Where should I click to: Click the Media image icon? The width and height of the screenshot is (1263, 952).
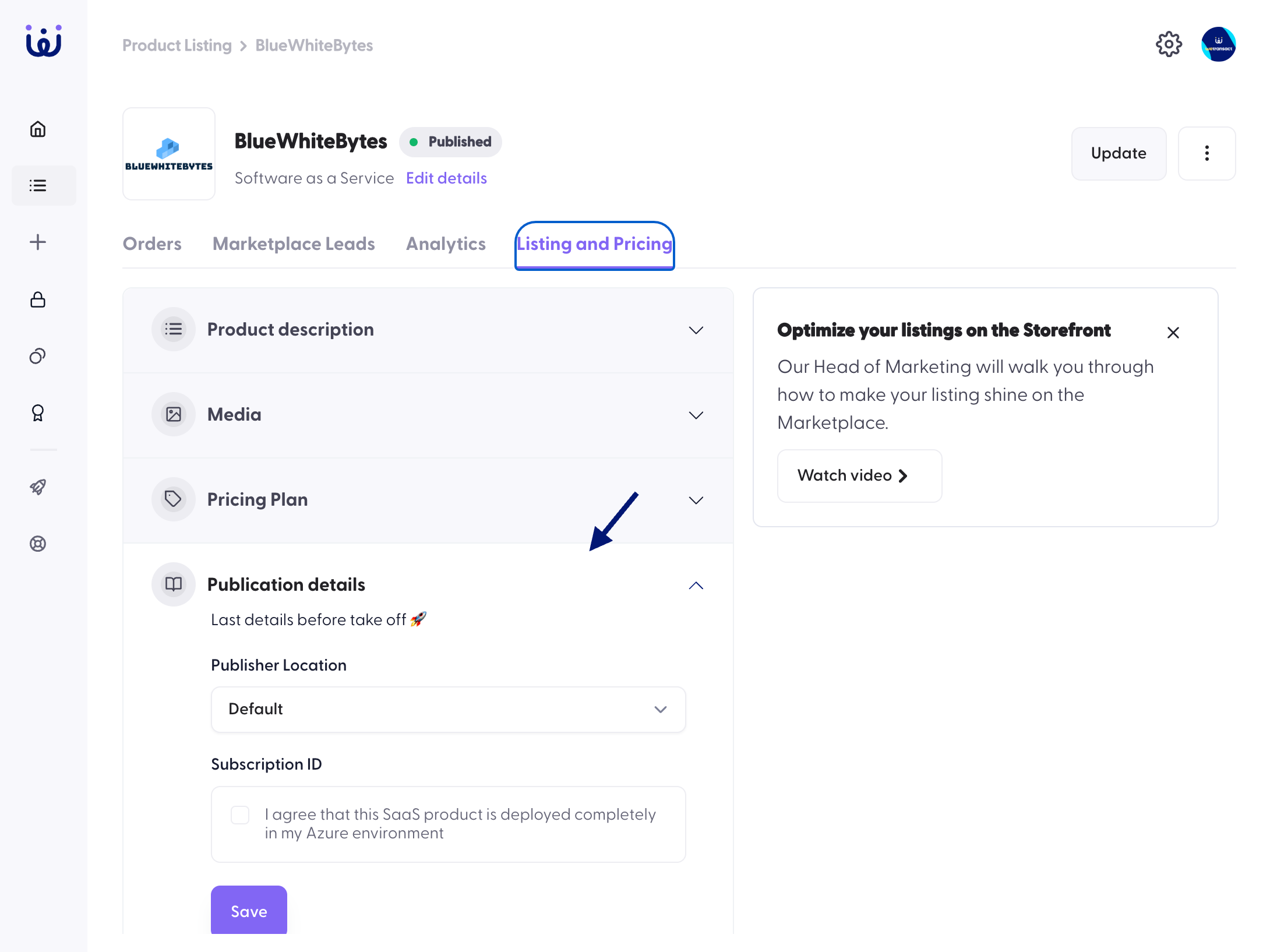click(174, 414)
